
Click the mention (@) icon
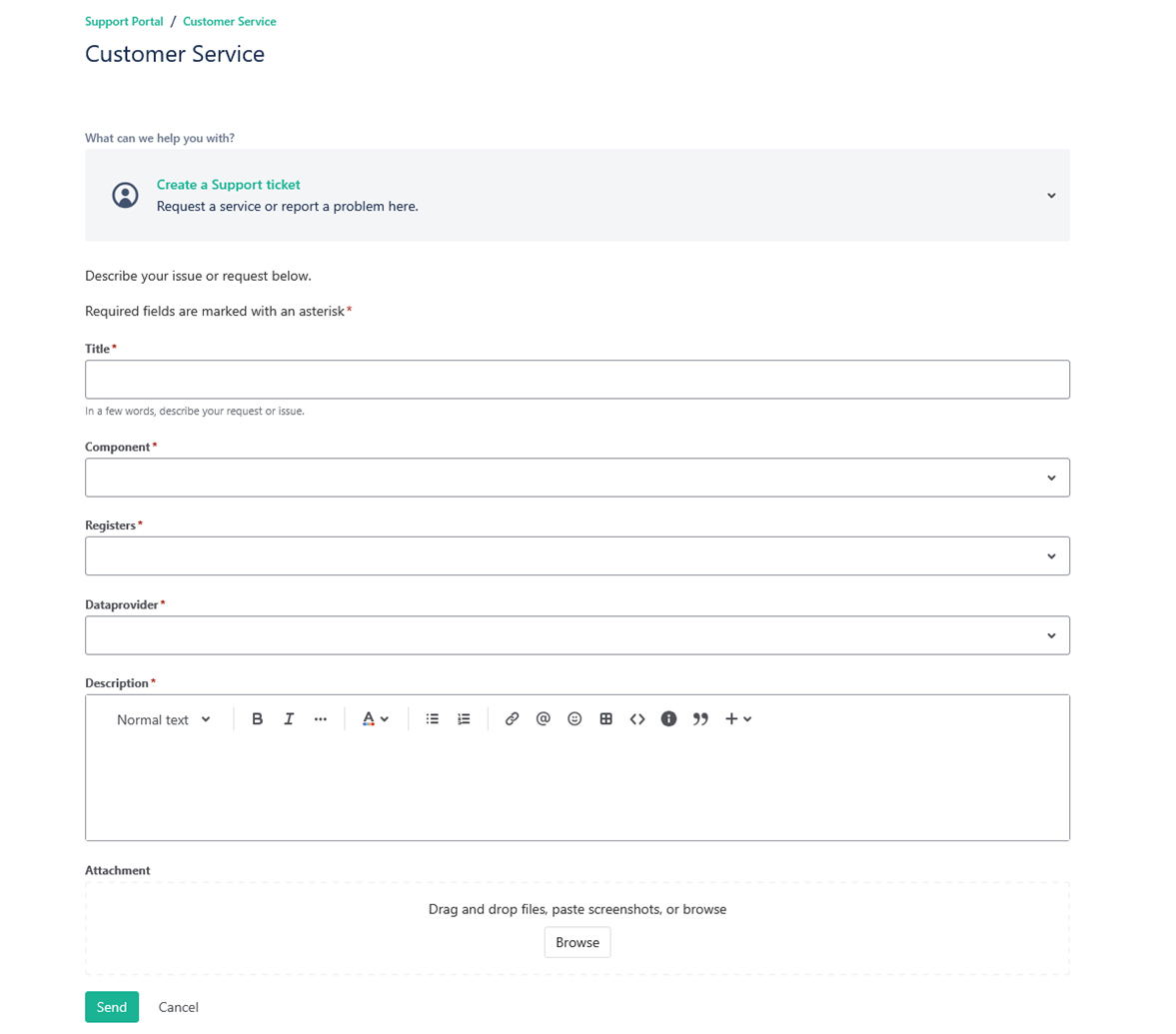point(544,719)
